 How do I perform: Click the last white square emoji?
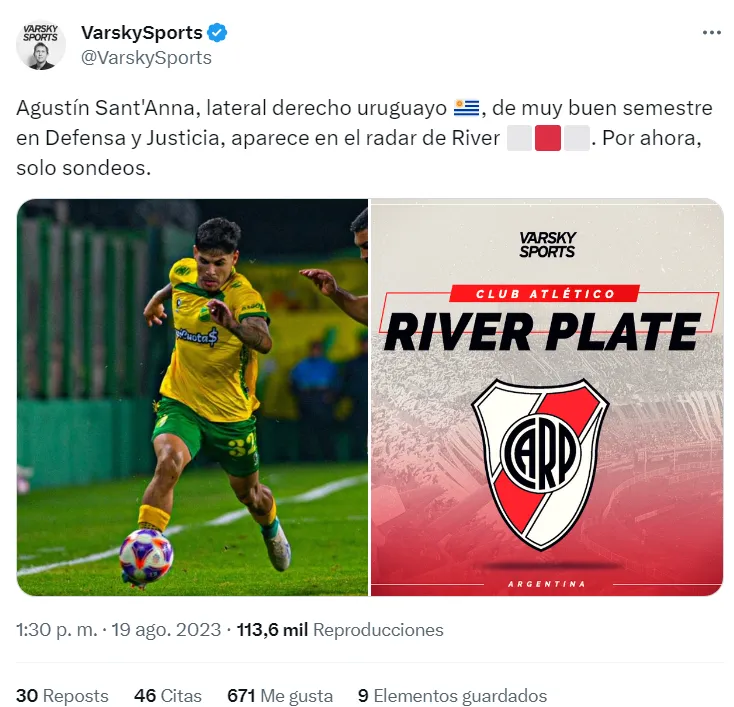(x=576, y=138)
